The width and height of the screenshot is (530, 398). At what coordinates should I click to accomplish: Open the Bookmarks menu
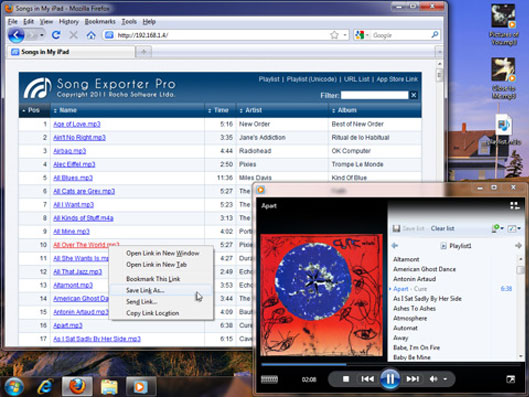click(x=100, y=21)
